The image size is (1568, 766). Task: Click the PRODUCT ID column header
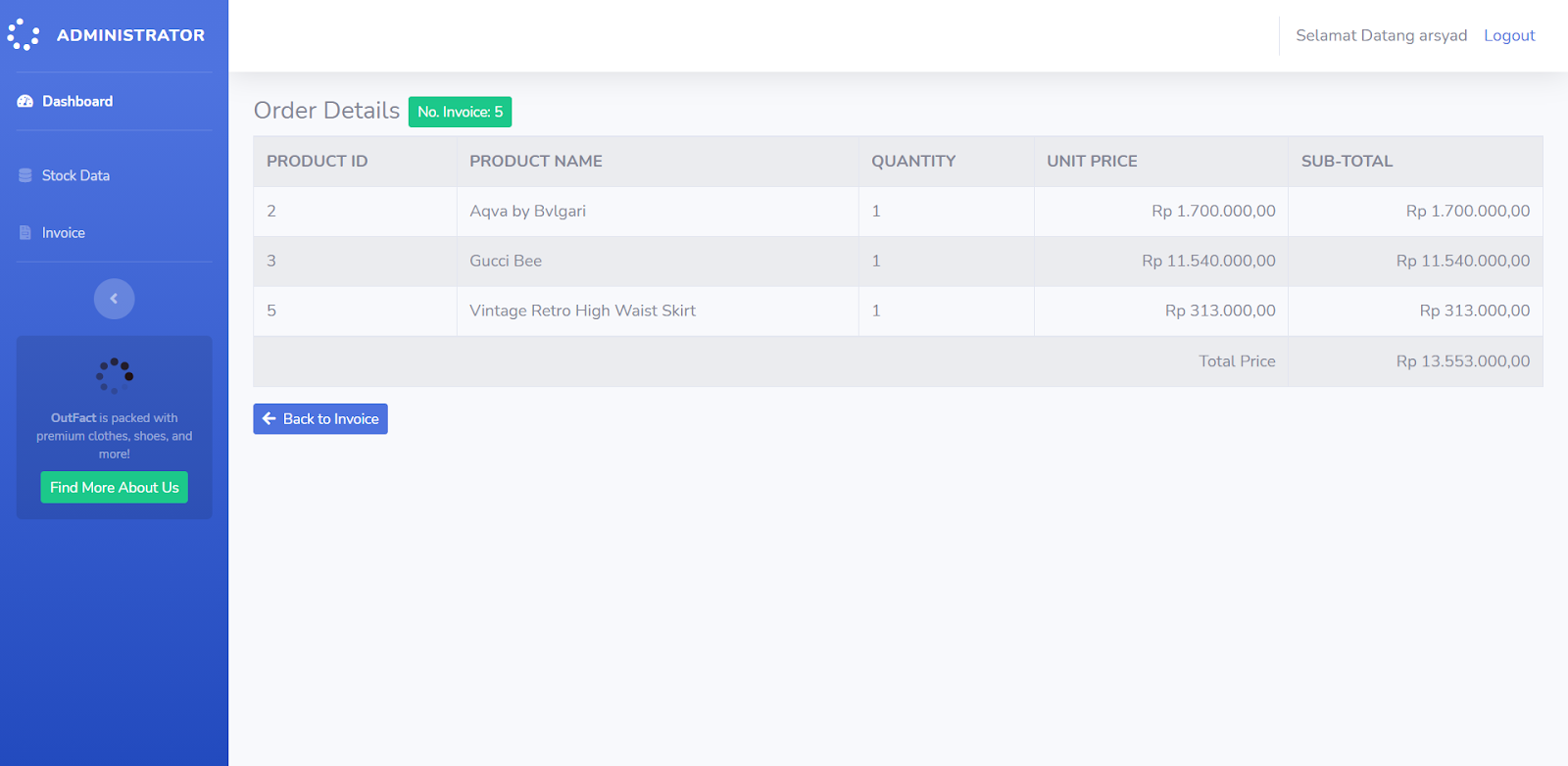point(355,161)
